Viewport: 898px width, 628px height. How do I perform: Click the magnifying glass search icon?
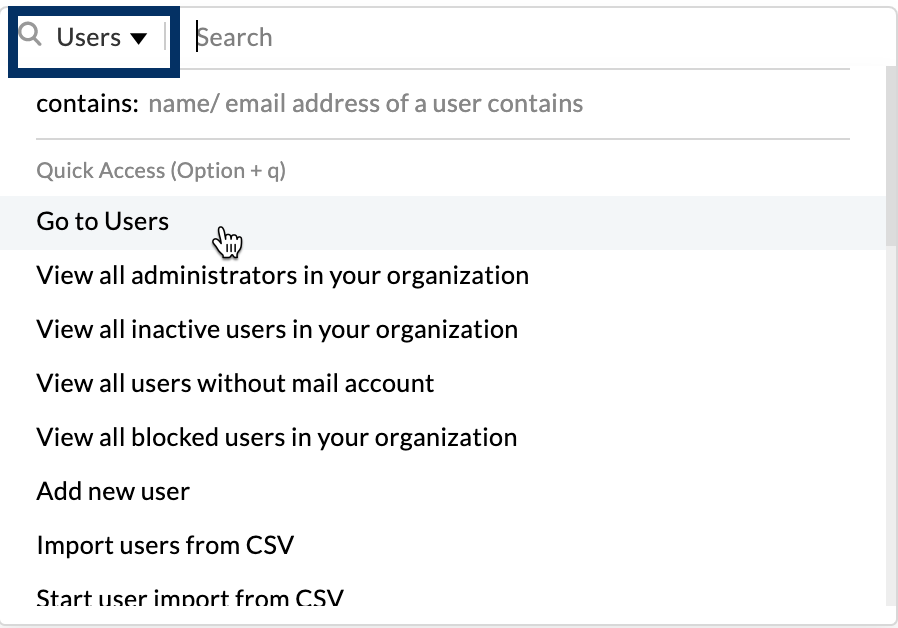31,36
